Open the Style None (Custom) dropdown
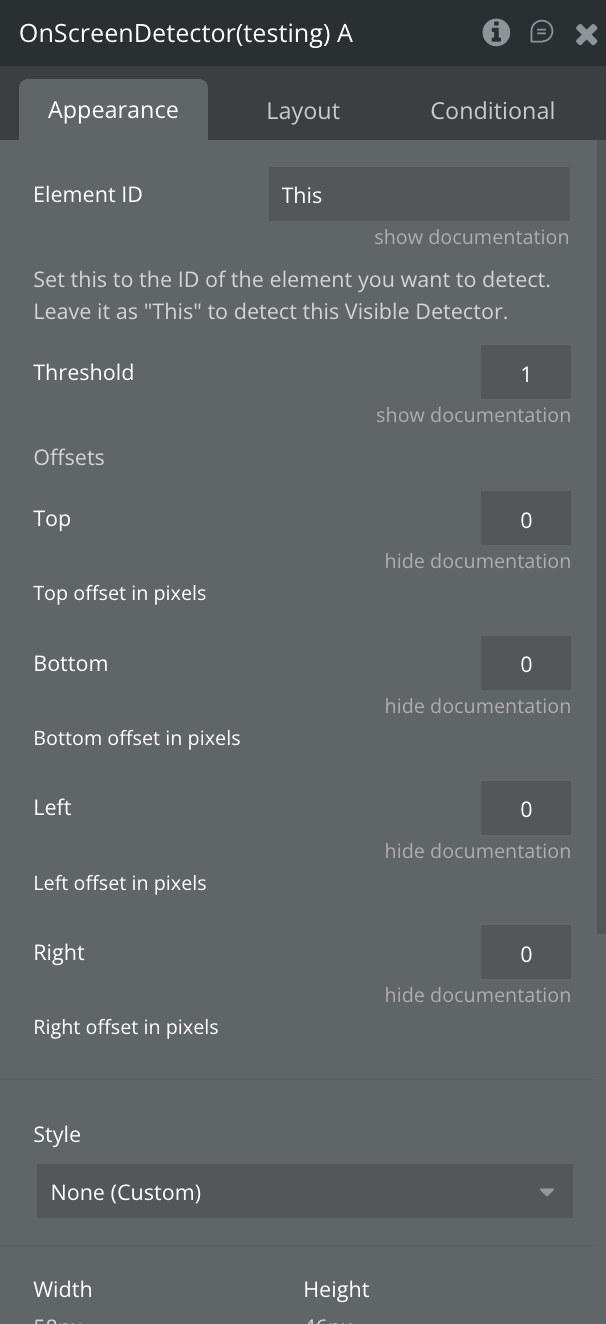This screenshot has height=1324, width=606. (304, 1192)
